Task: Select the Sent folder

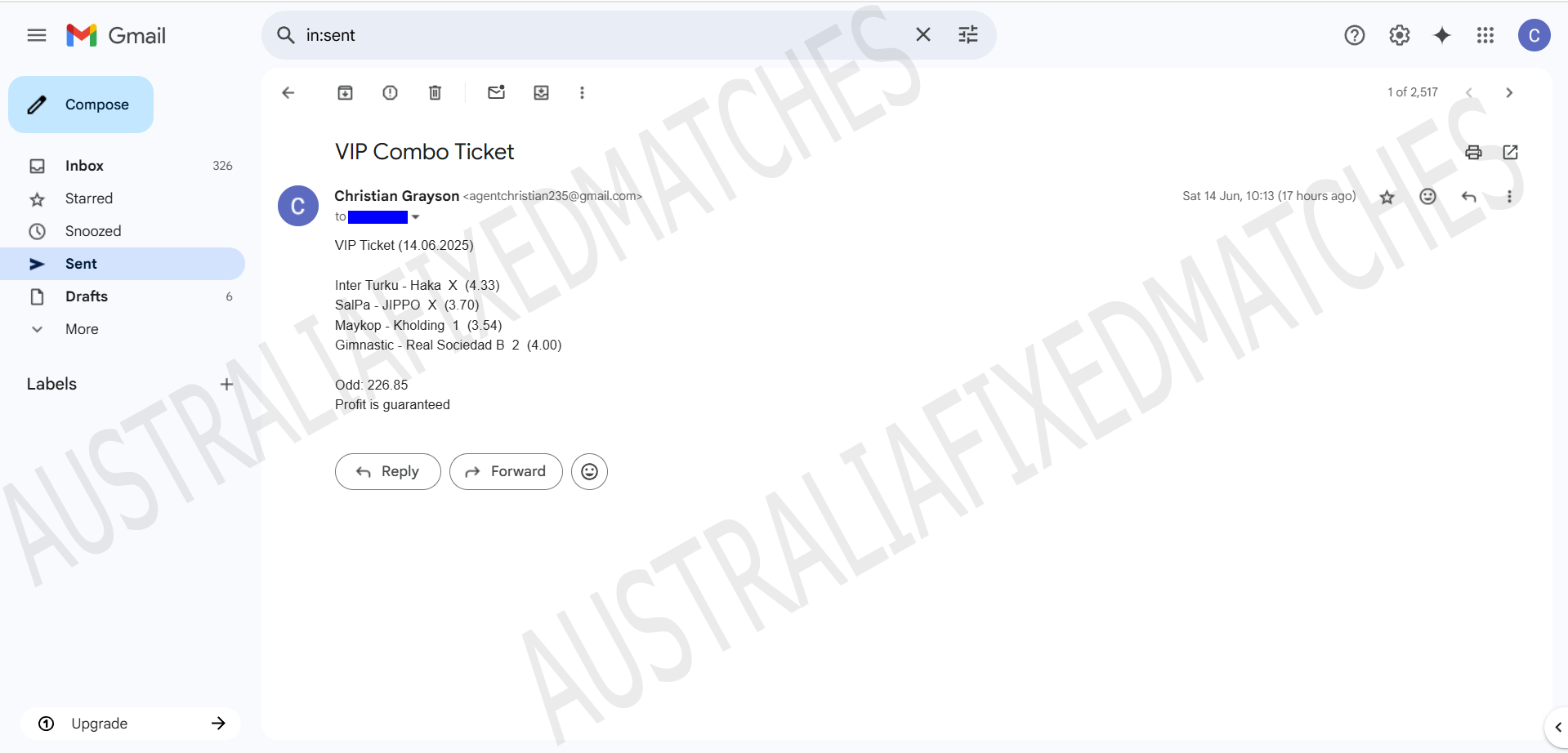Action: click(123, 264)
